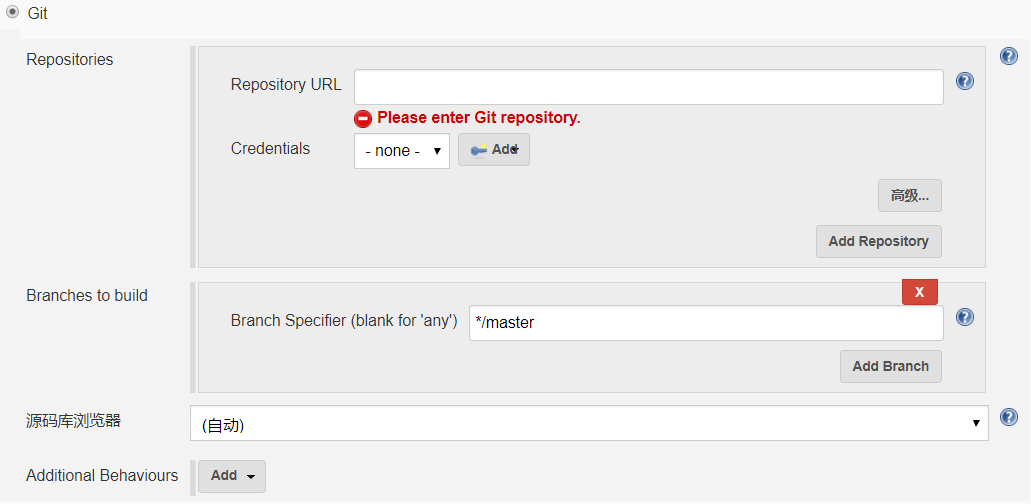Open help for the Repositories section

point(1009,57)
